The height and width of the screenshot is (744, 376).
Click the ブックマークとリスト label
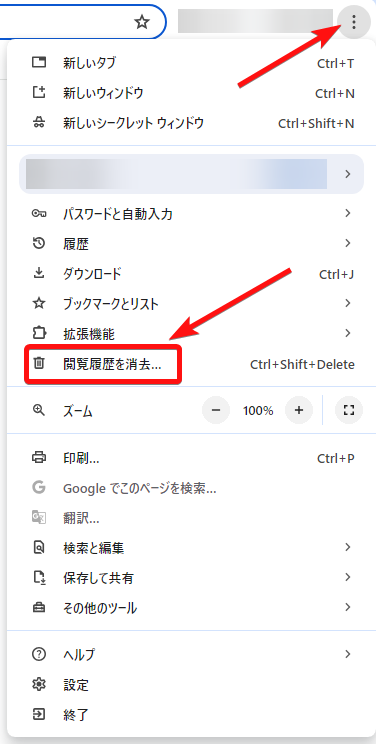111,304
